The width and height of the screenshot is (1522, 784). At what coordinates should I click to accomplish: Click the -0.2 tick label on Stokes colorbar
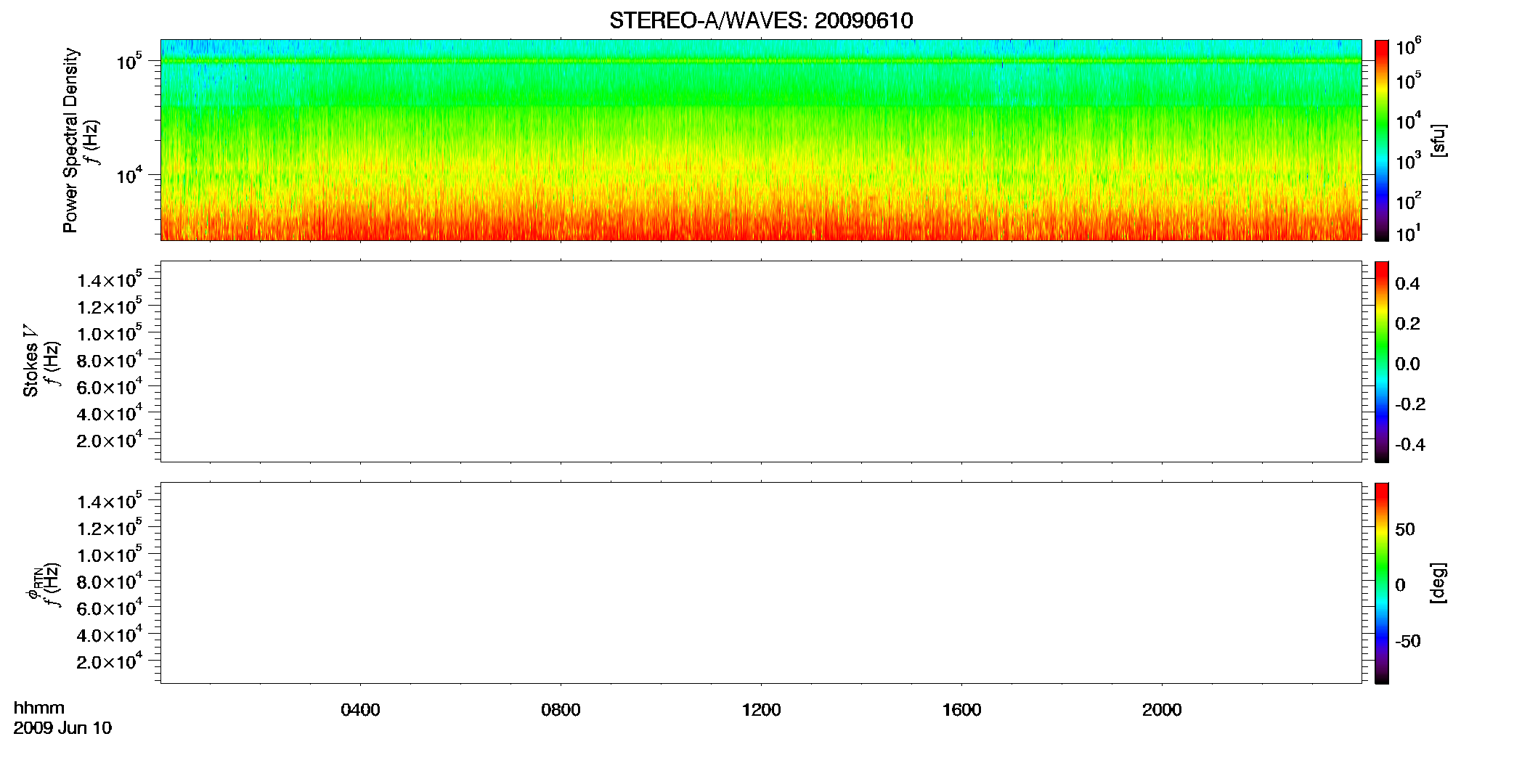(x=1410, y=404)
